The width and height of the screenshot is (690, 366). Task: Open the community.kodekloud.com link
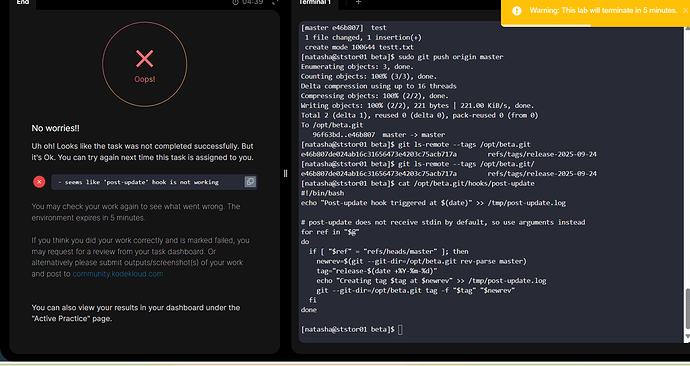118,274
